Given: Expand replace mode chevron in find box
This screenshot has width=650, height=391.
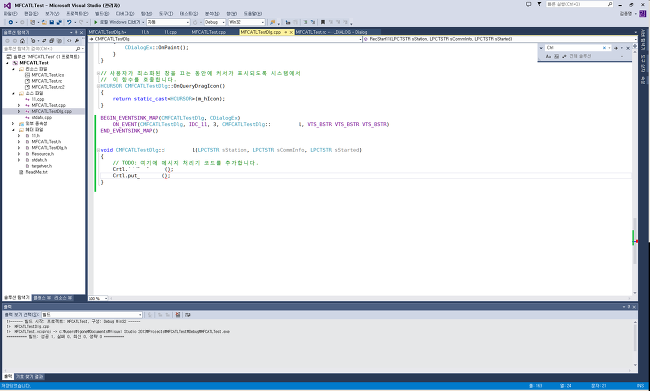Looking at the screenshot, I should tap(541, 48).
